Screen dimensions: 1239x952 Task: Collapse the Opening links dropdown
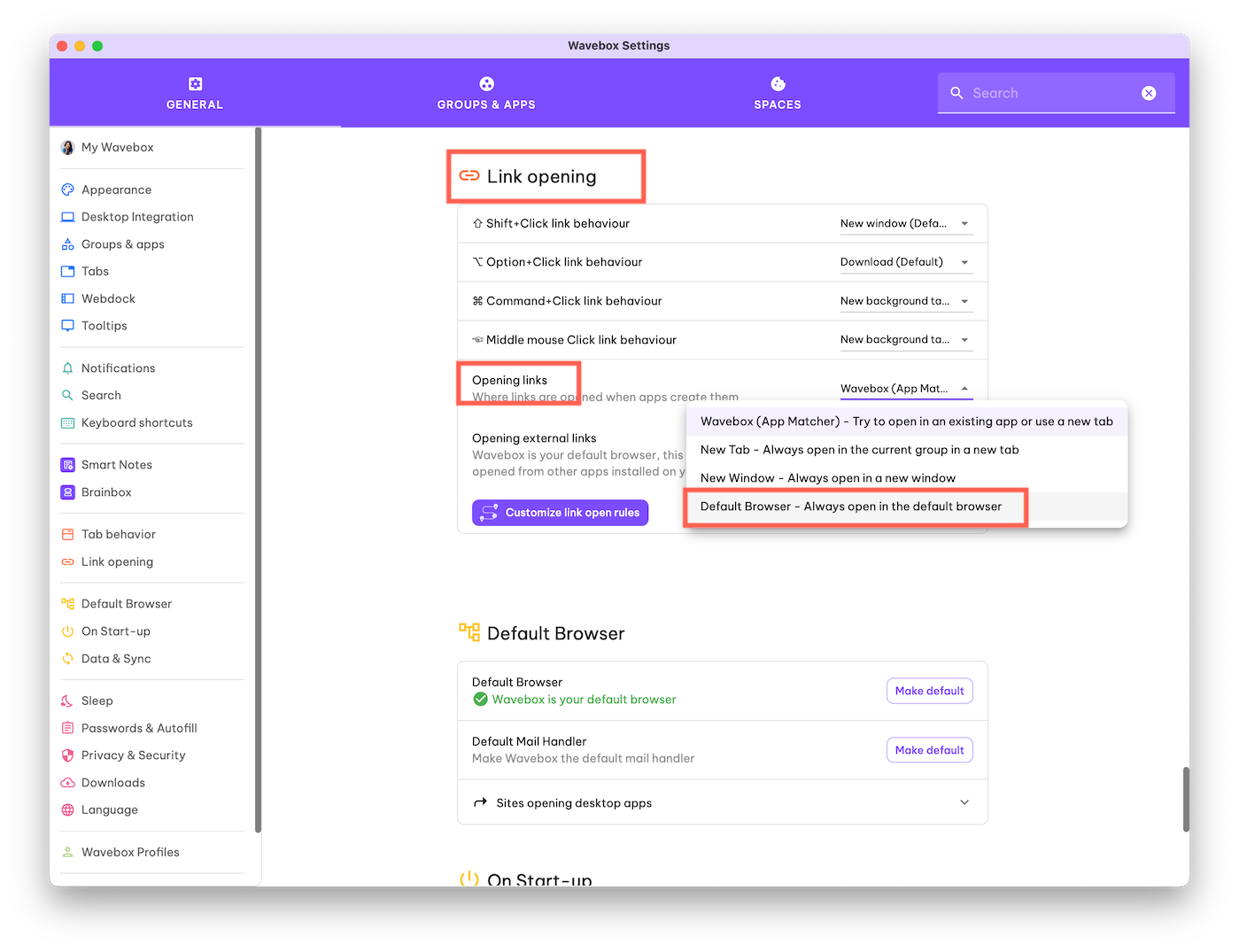[x=906, y=389]
